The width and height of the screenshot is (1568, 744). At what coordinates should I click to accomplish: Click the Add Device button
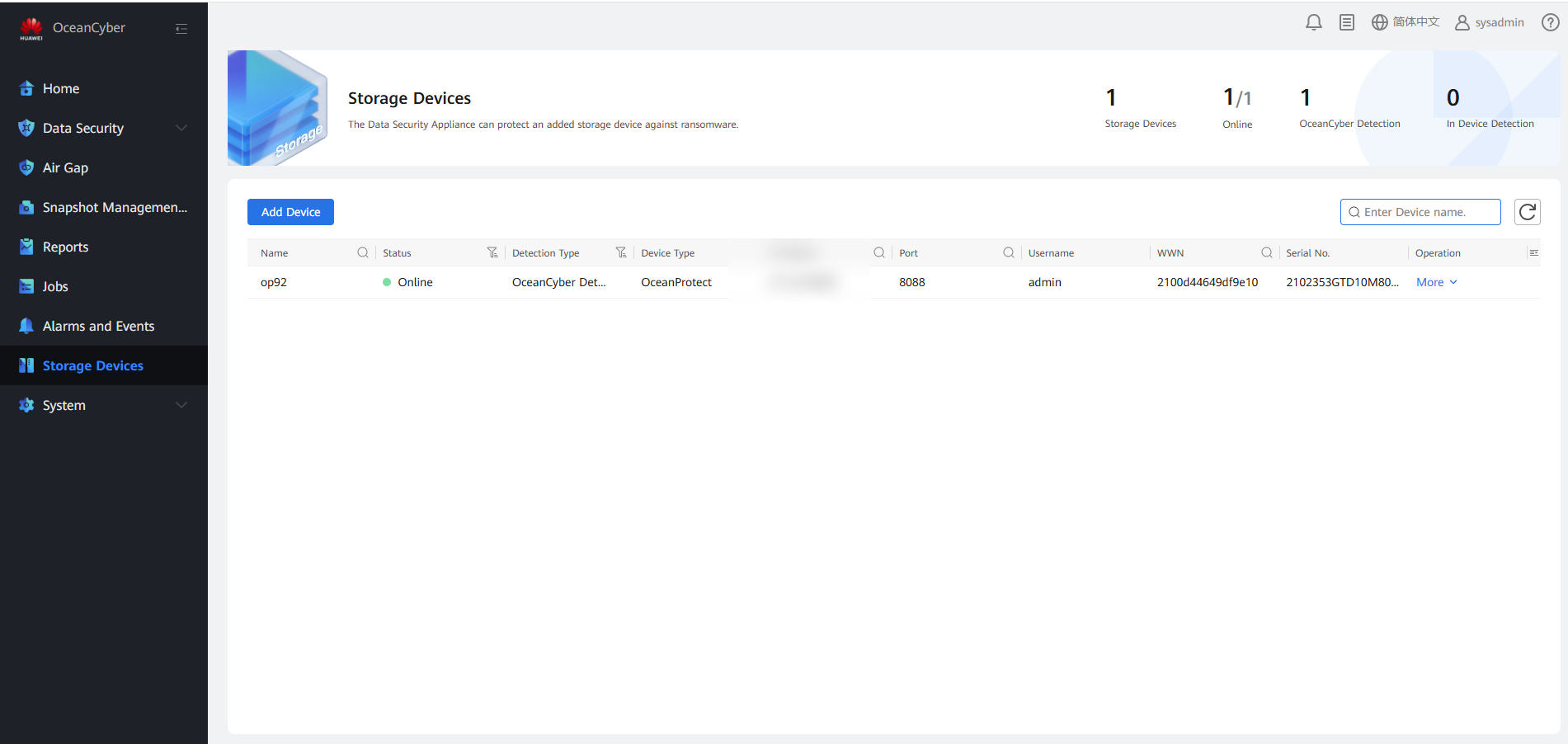pyautogui.click(x=290, y=212)
